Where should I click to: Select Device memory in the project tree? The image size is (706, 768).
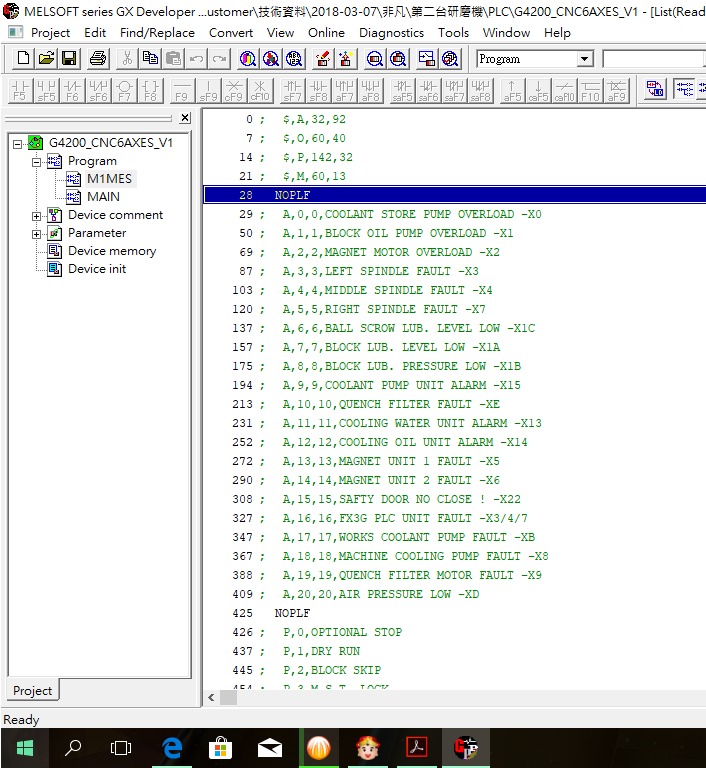click(x=111, y=251)
